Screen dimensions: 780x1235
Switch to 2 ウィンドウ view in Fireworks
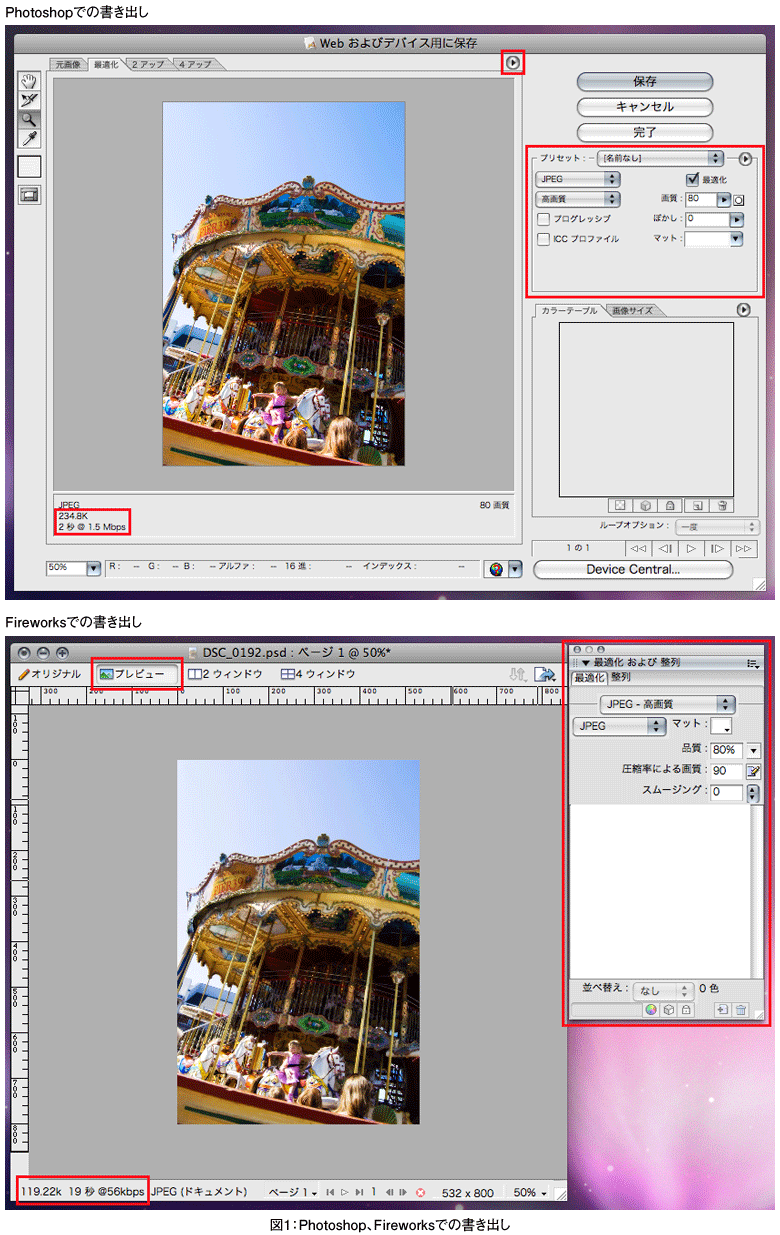tap(225, 674)
